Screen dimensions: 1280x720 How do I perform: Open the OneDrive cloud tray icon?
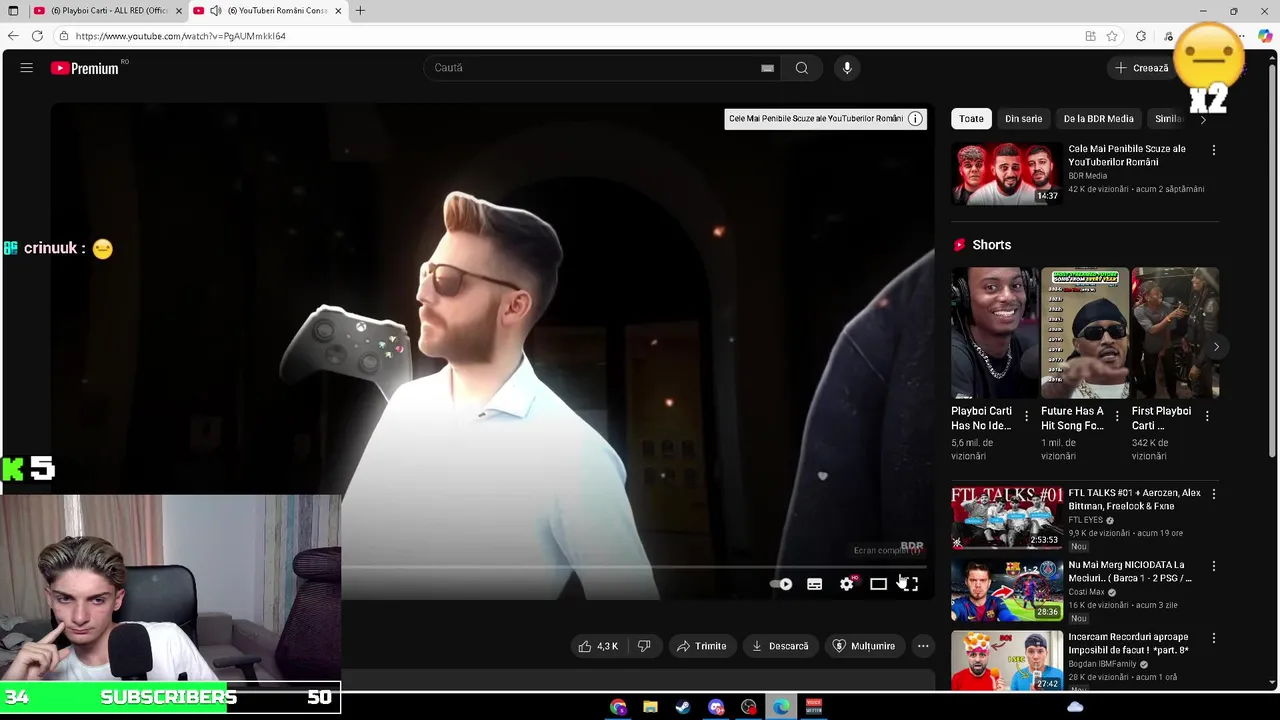pyautogui.click(x=1075, y=707)
